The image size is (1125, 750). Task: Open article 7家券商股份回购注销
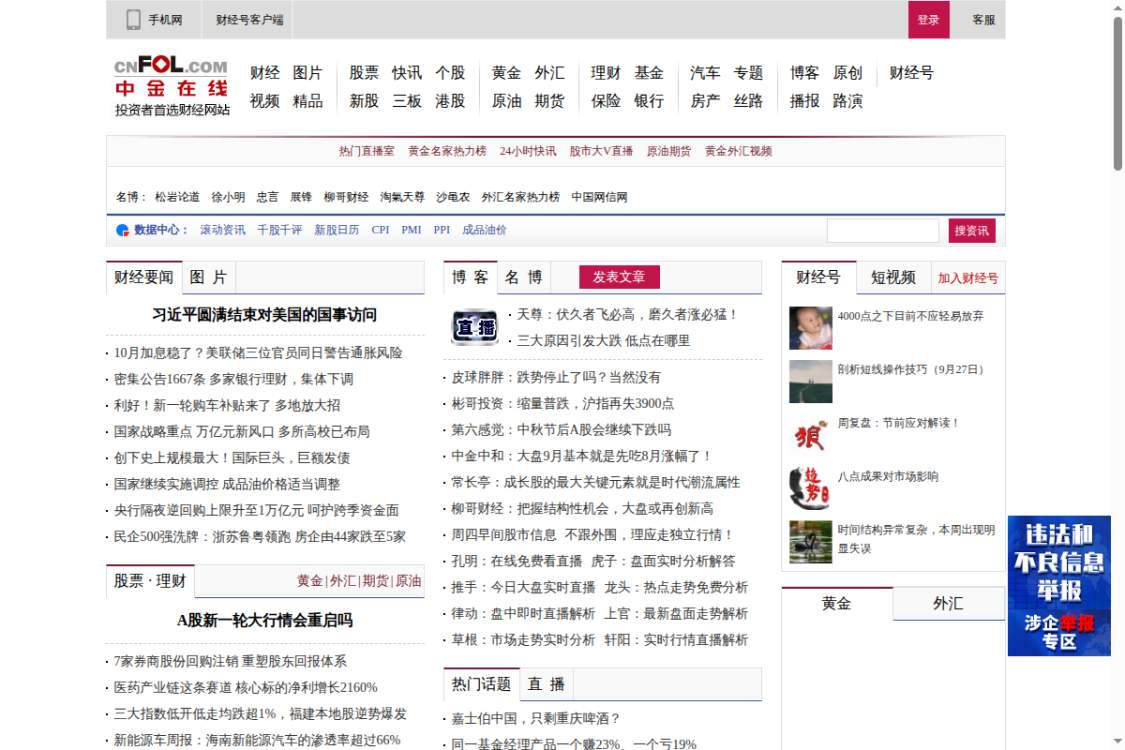click(230, 662)
